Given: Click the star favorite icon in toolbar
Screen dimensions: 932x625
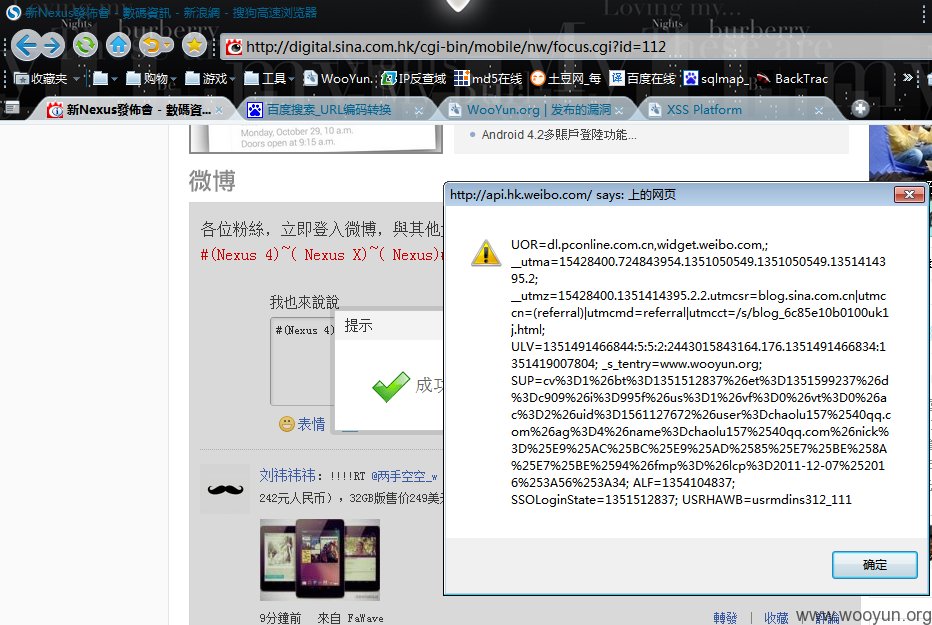Looking at the screenshot, I should (x=194, y=45).
